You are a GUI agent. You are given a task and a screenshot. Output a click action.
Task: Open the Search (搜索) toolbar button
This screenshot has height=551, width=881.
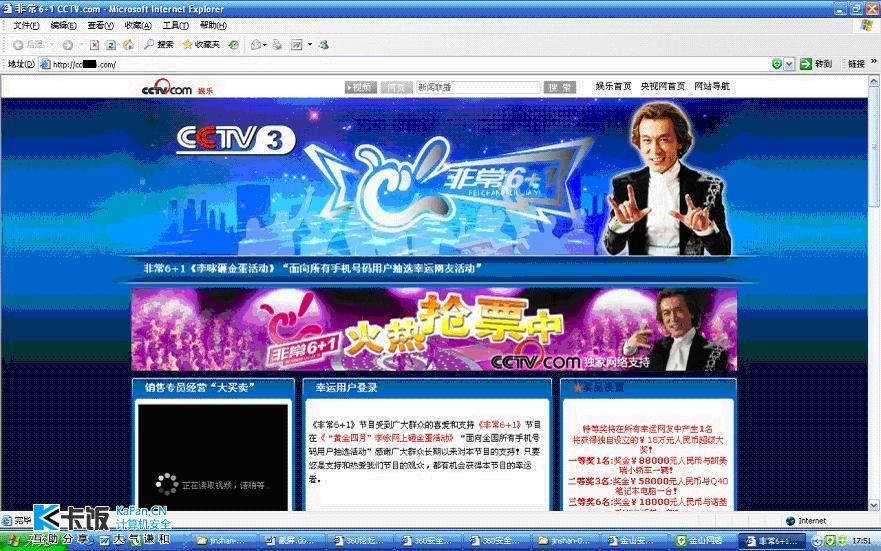coord(158,44)
